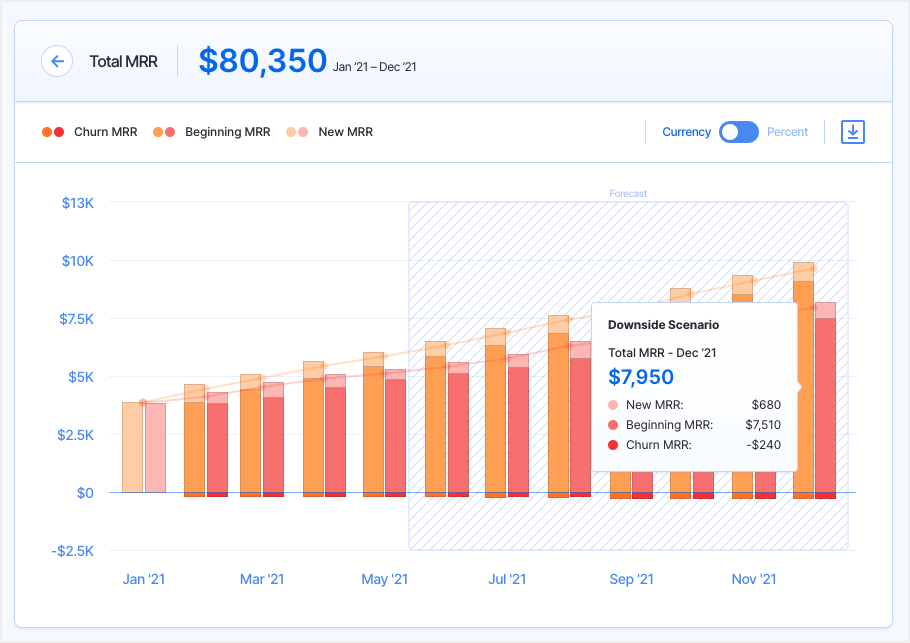Screen dimensions: 910x643
Task: Click the Churn MRR legend color dots
Action: pos(53,132)
